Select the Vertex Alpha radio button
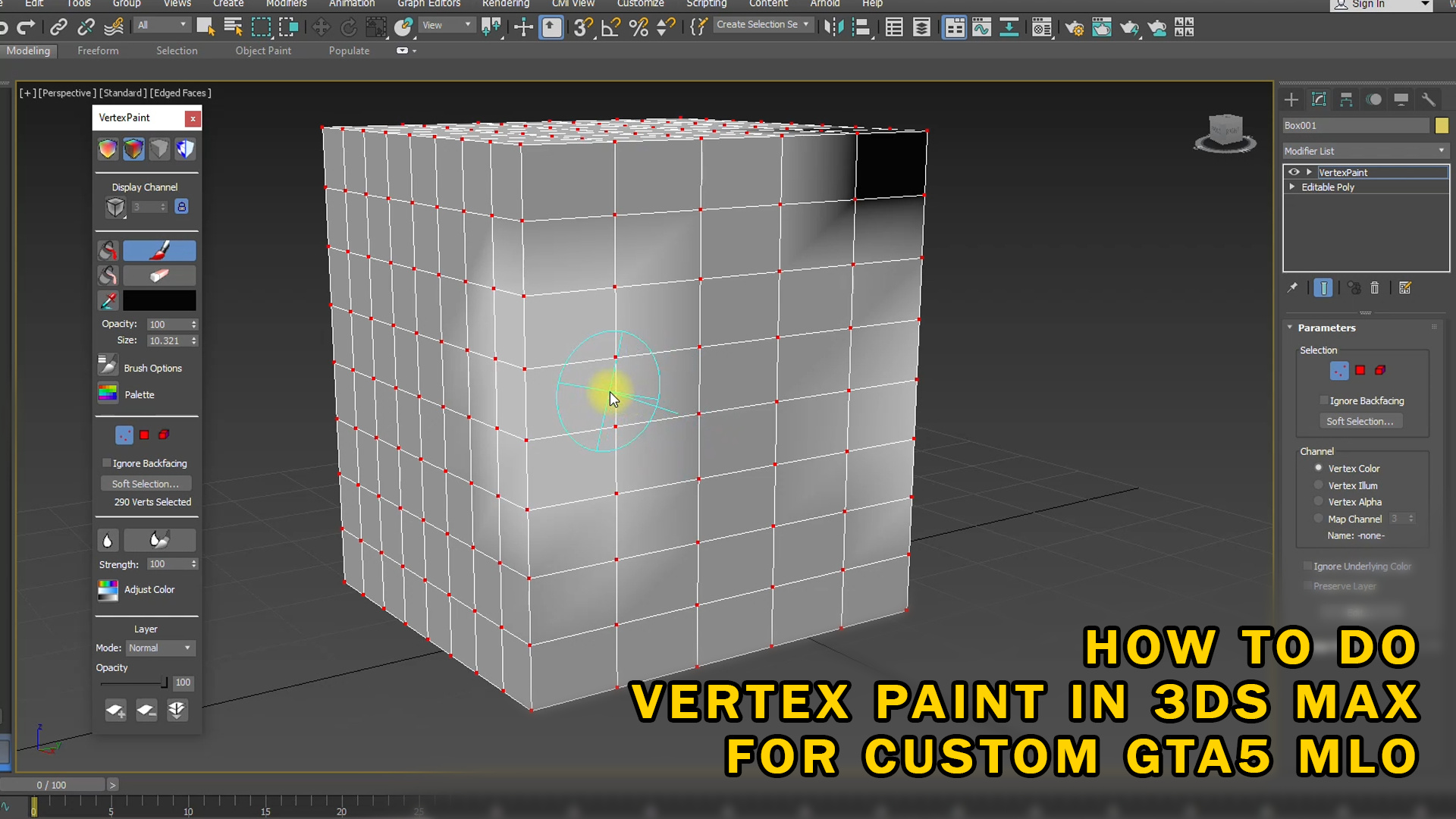Screen dimensions: 1456x819 (x=1318, y=501)
